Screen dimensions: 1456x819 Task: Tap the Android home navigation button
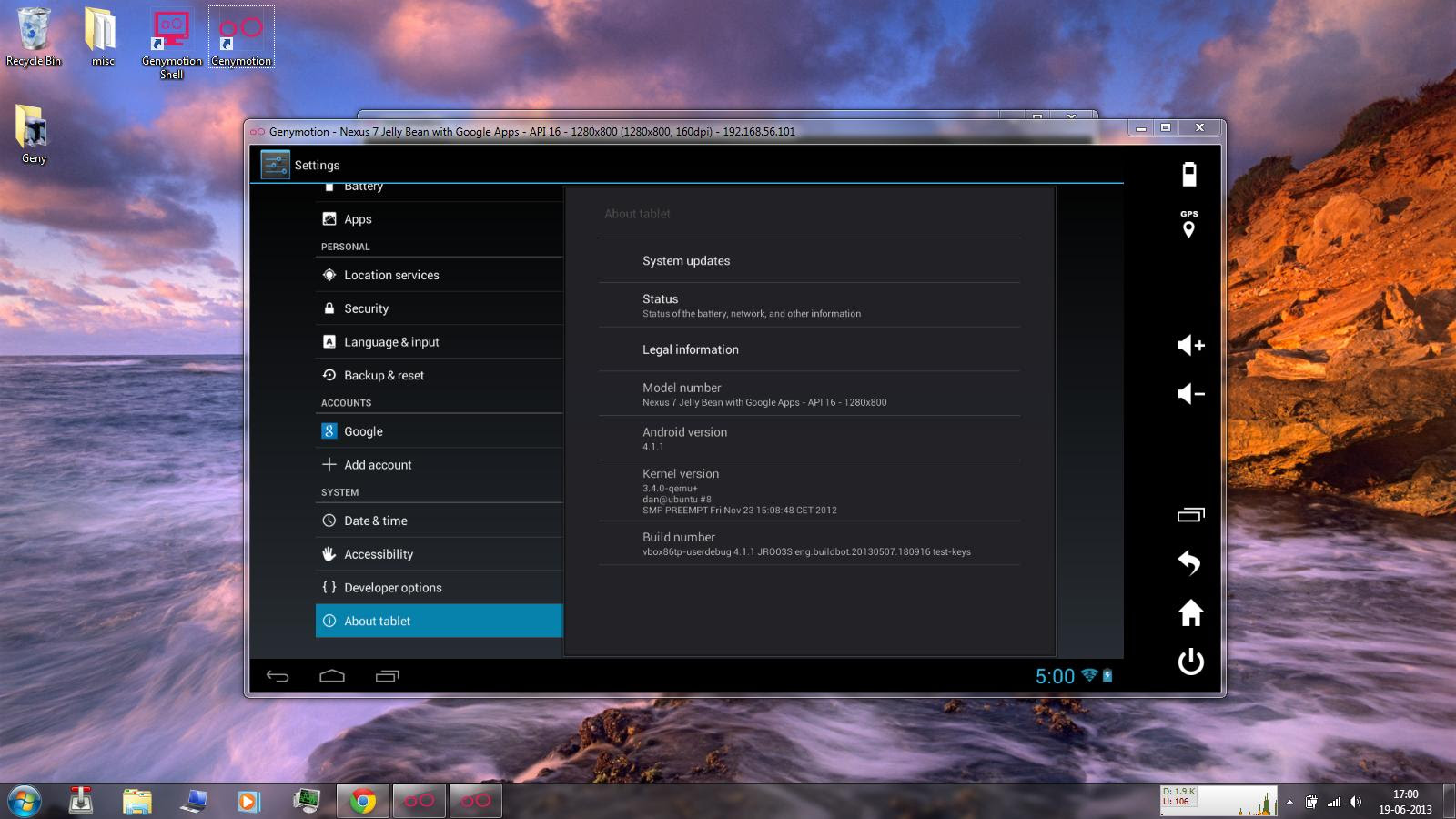click(332, 676)
